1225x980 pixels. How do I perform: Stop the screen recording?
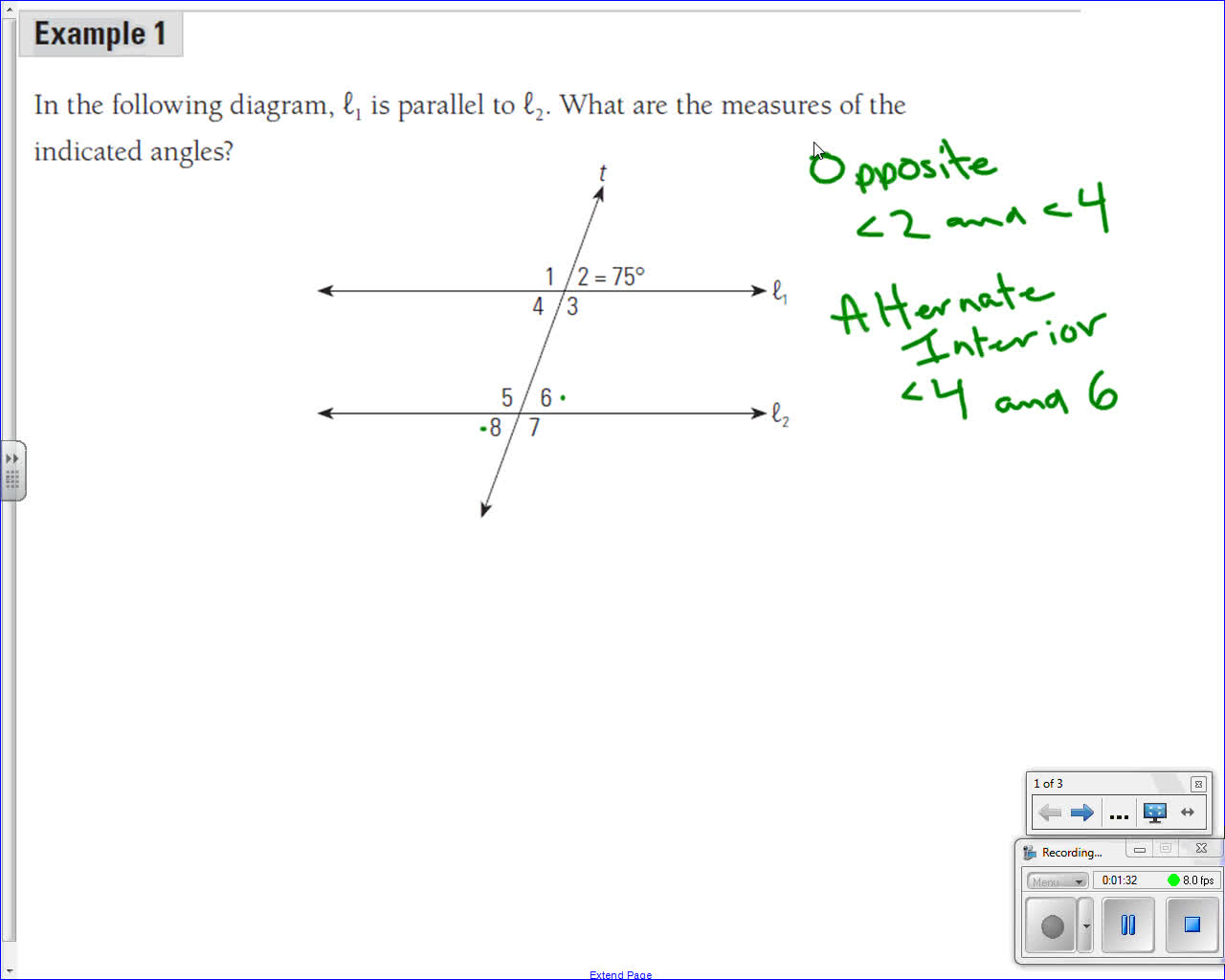[x=1192, y=925]
